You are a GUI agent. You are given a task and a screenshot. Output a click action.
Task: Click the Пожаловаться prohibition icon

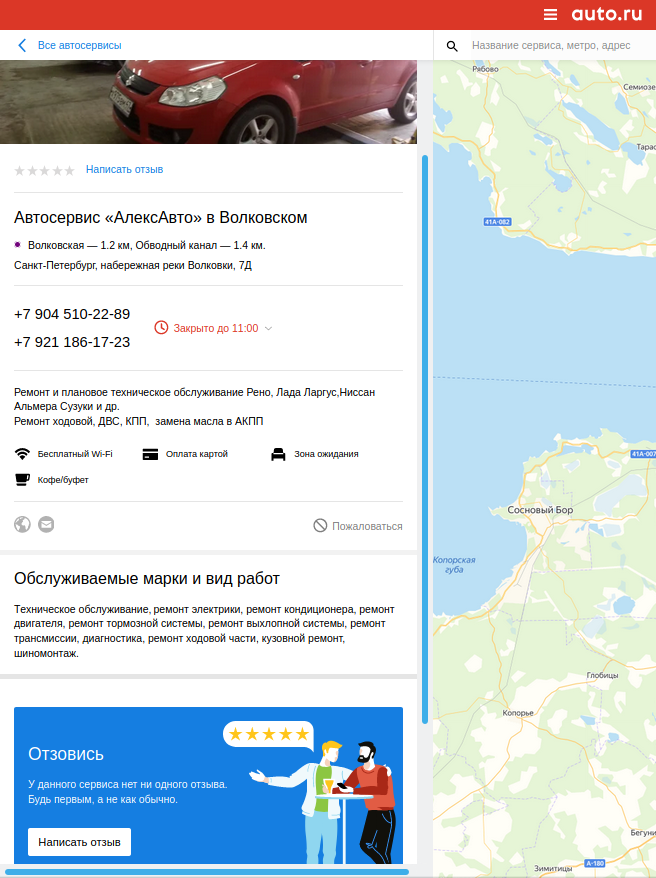pos(320,525)
